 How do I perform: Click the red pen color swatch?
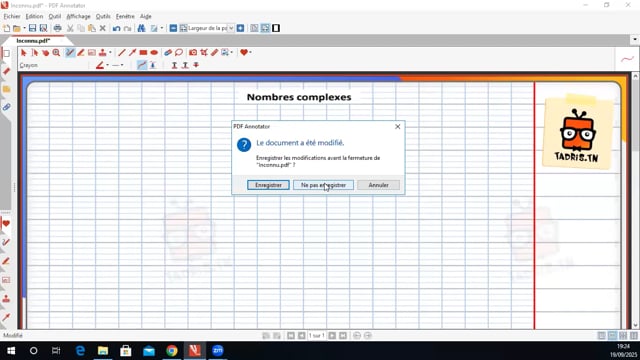(x=100, y=65)
